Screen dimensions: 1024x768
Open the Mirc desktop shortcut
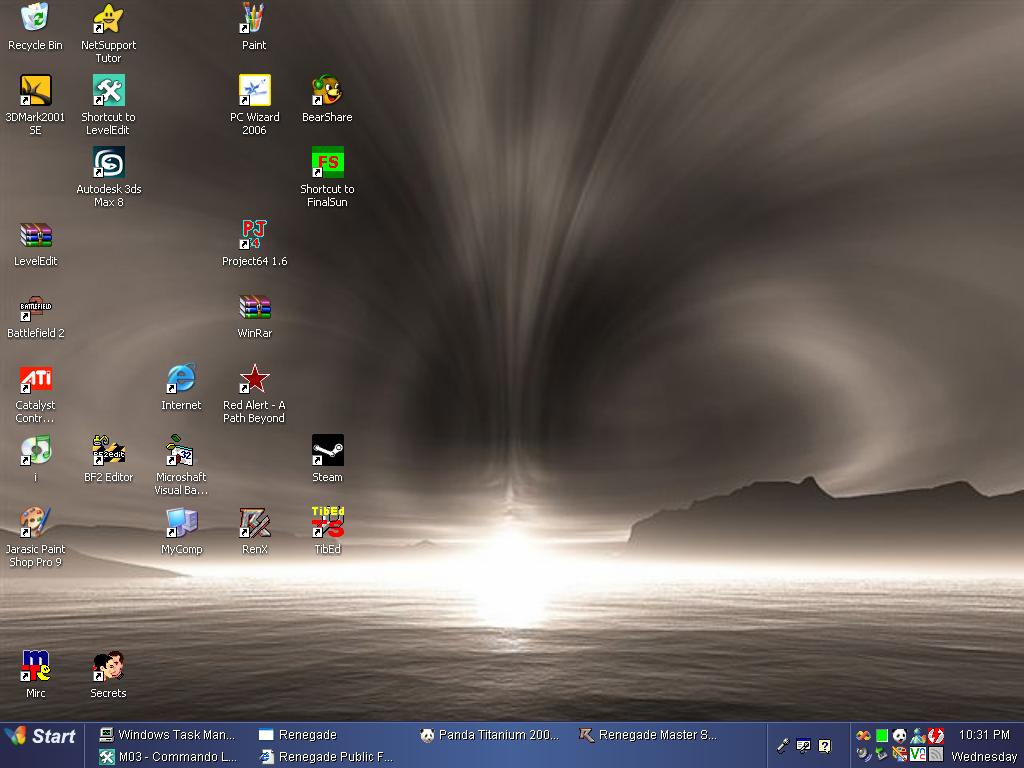pos(35,667)
